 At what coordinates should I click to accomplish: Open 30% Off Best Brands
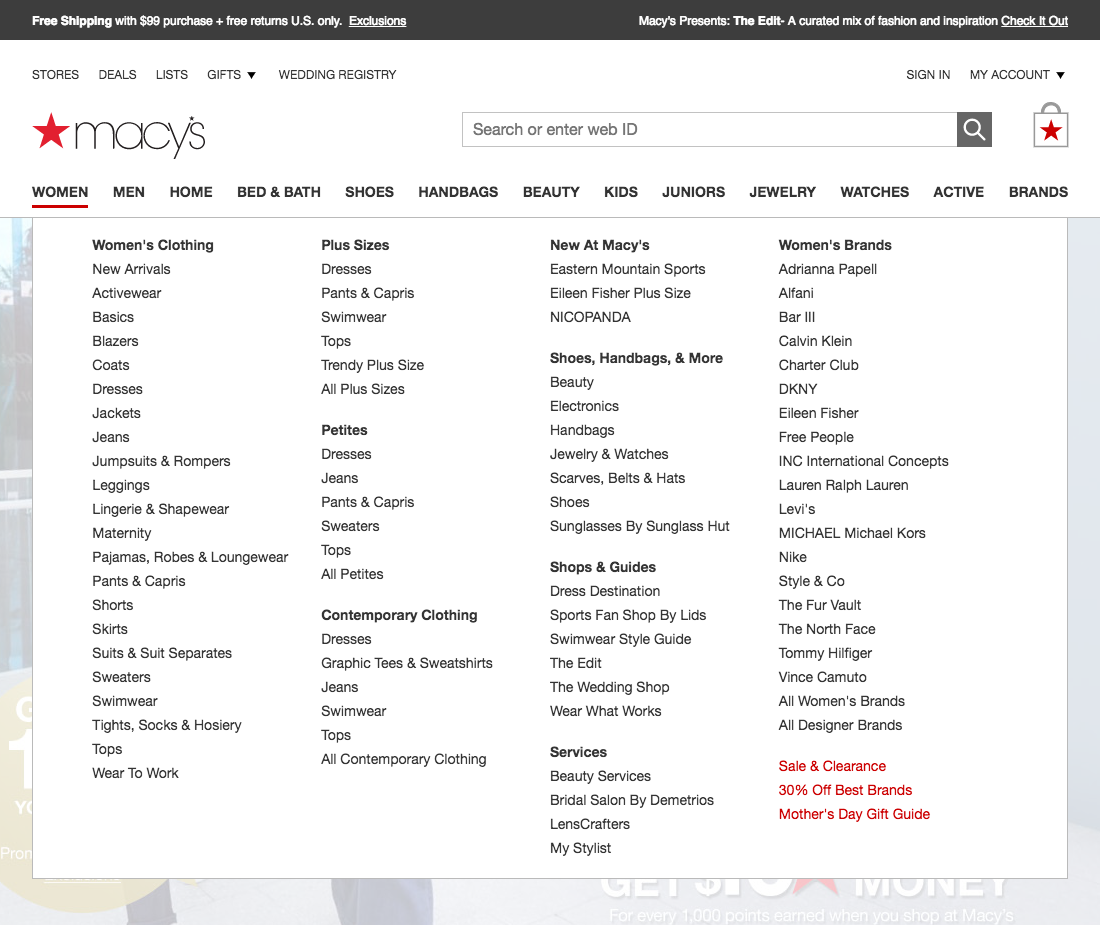[x=845, y=790]
